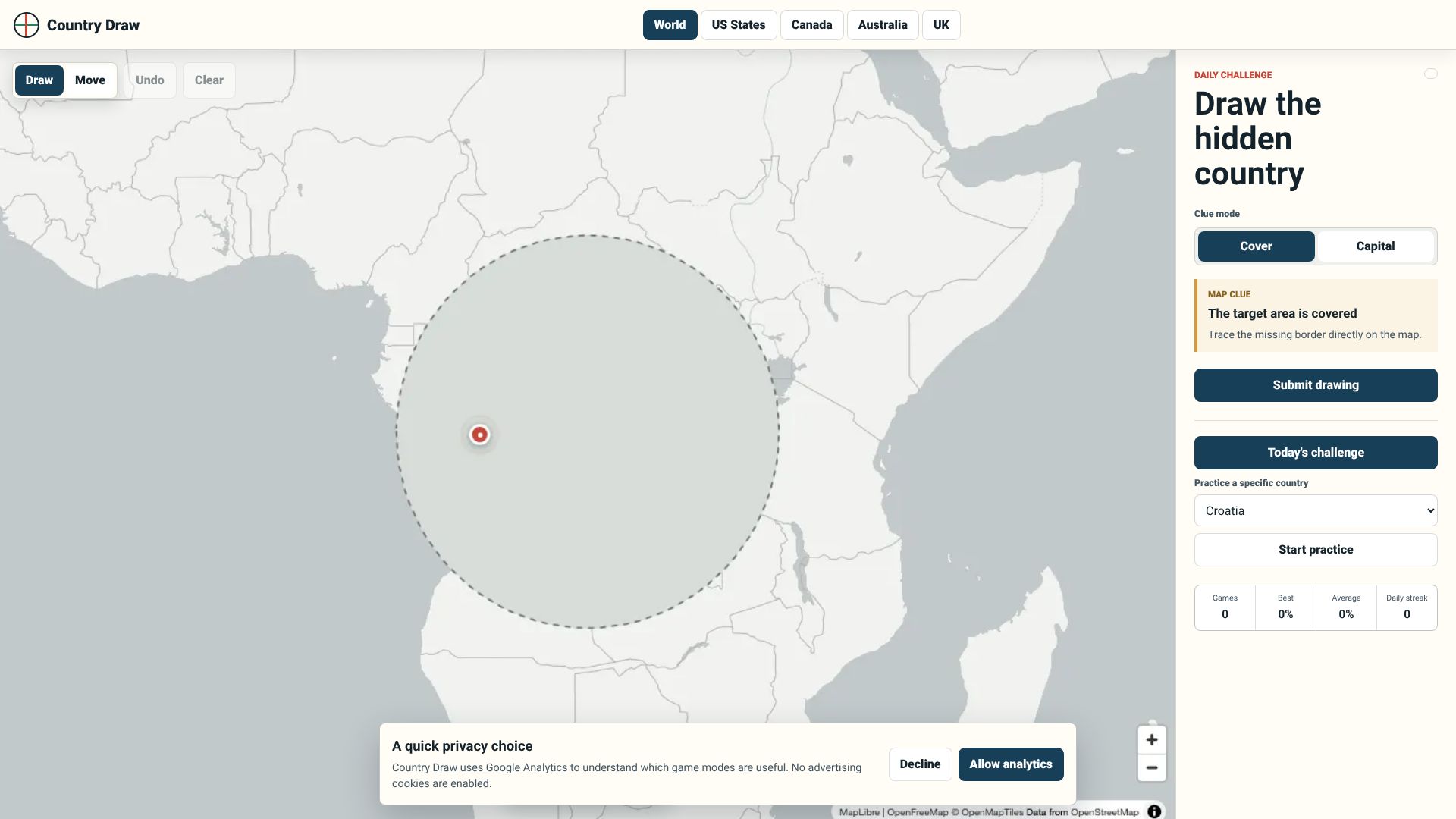Click the OpenStreetMap attribution link
Viewport: 1456px width, 819px height.
coord(1104,812)
